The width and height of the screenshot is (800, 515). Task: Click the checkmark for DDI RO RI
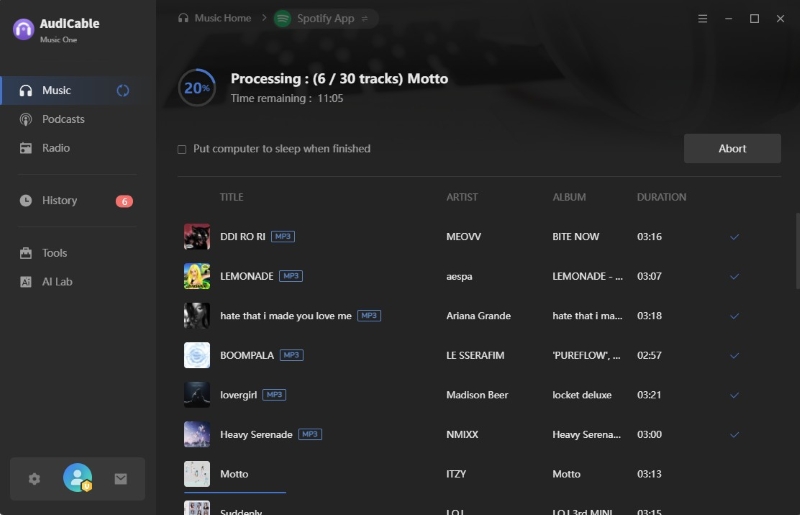(x=734, y=237)
